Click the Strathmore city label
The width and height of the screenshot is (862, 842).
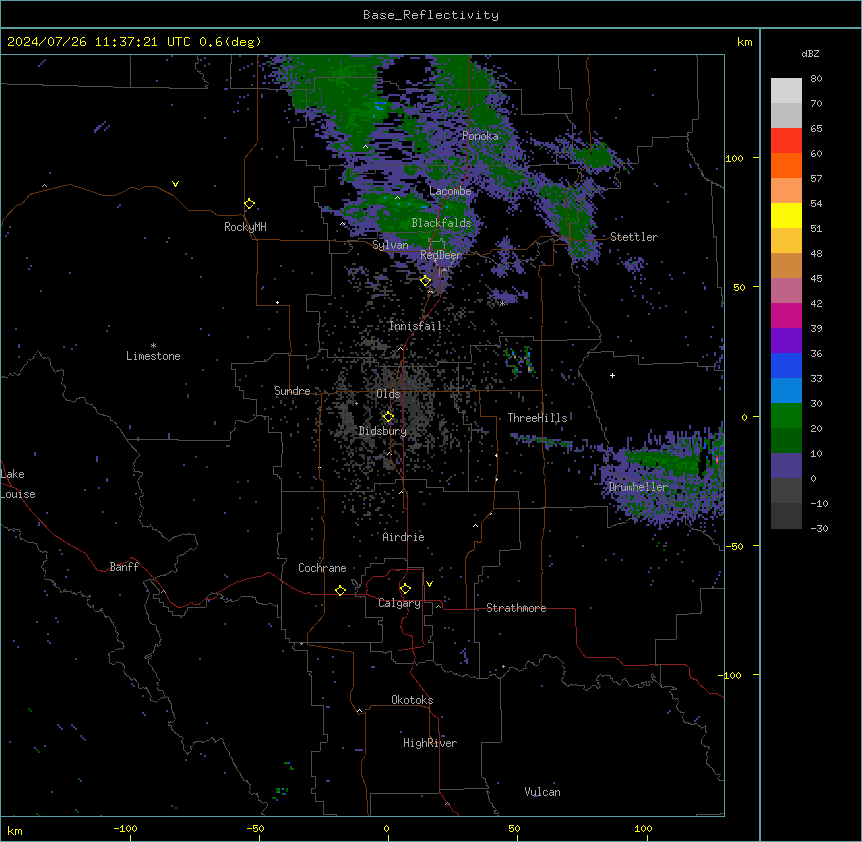(516, 608)
